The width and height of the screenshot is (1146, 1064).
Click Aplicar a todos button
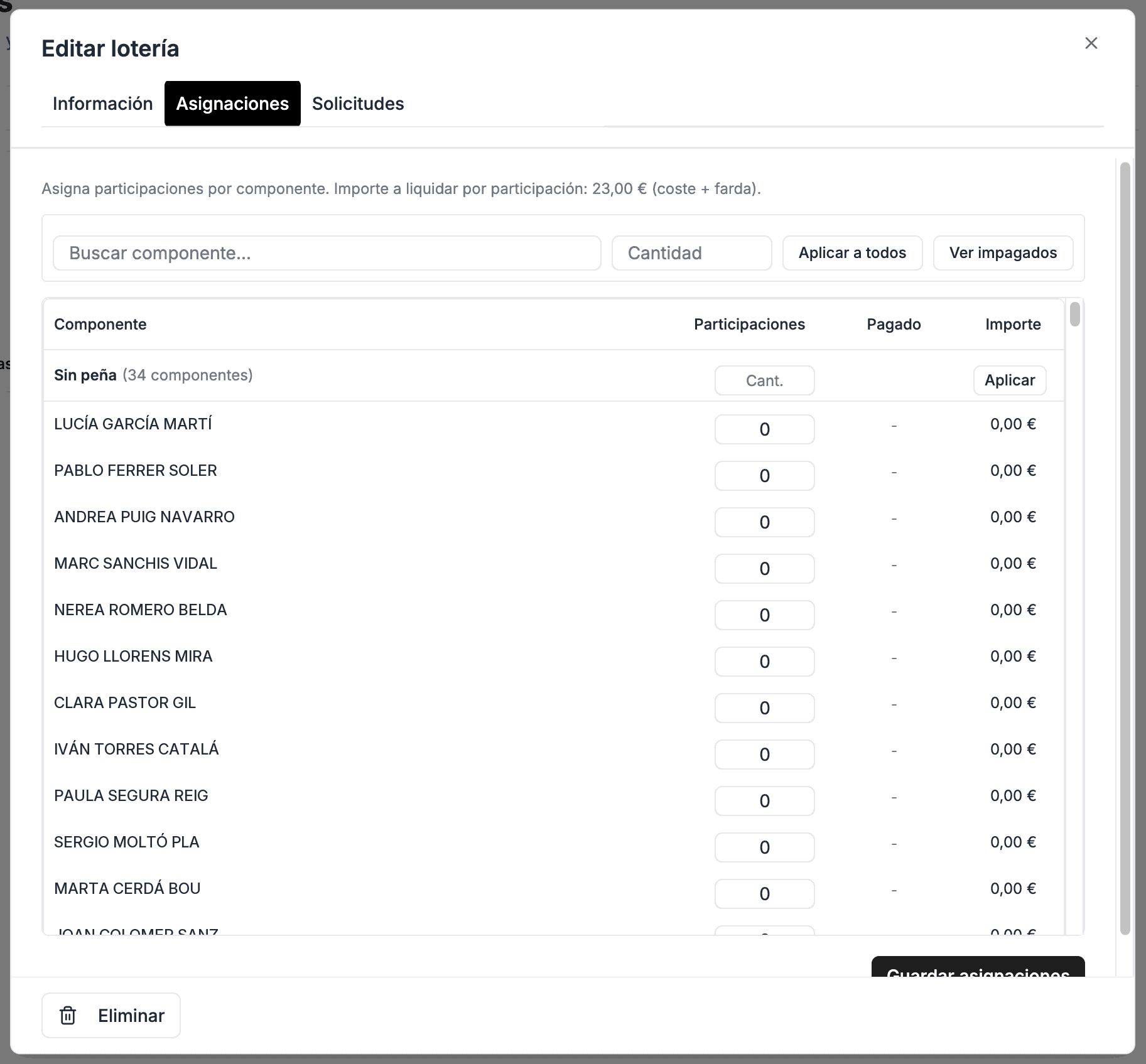[852, 253]
